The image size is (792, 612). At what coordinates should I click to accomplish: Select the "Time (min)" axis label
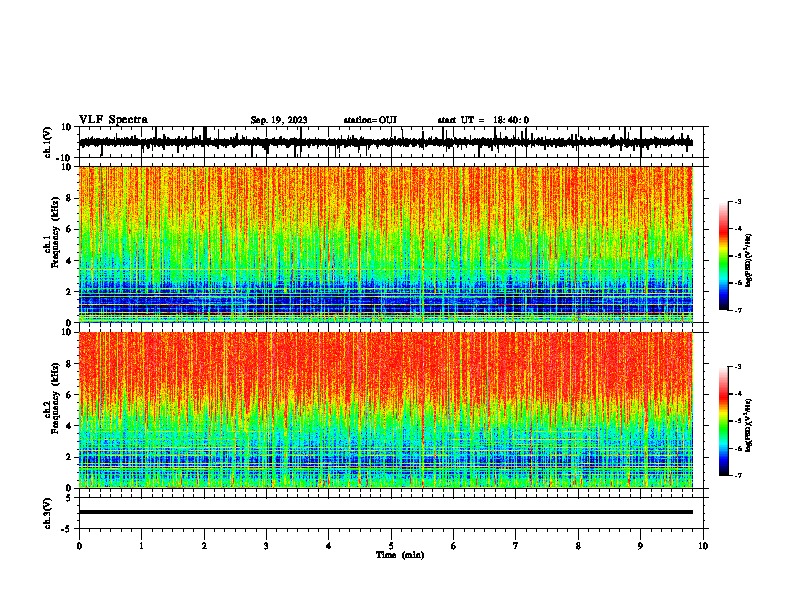click(400, 555)
